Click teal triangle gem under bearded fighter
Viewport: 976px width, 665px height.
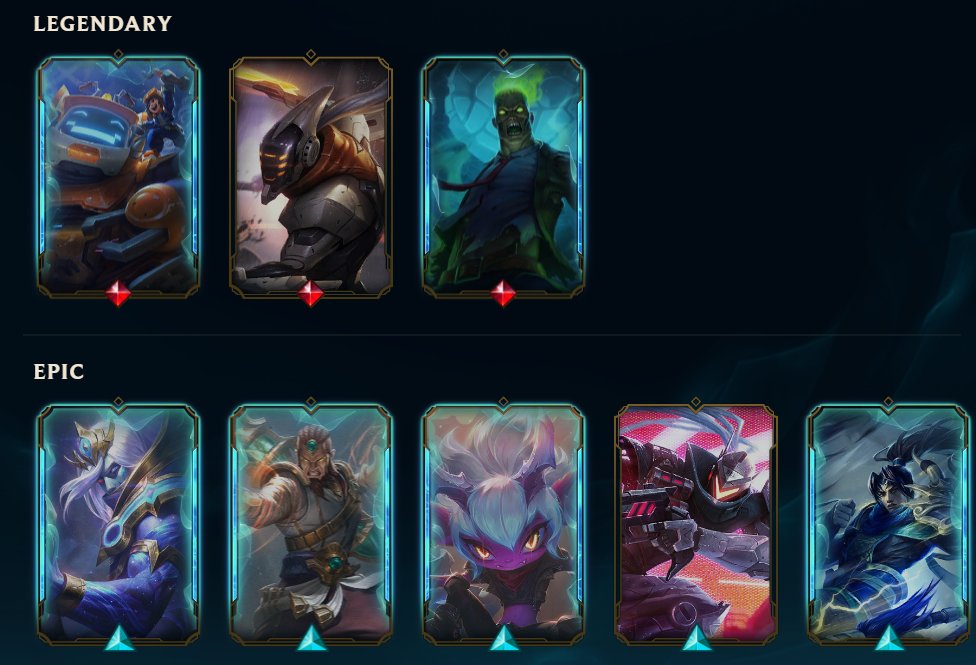click(x=311, y=639)
